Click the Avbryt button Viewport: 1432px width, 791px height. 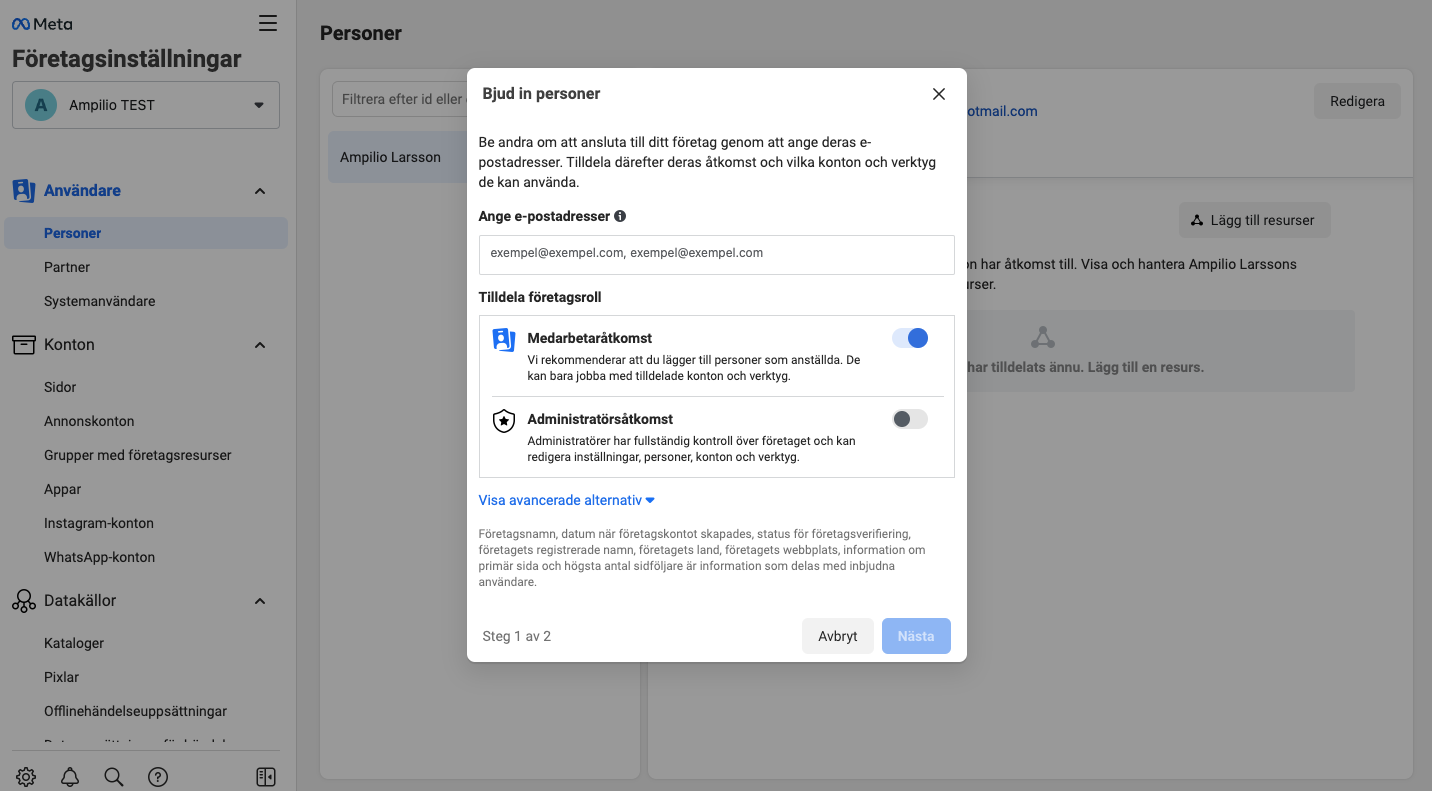(837, 636)
